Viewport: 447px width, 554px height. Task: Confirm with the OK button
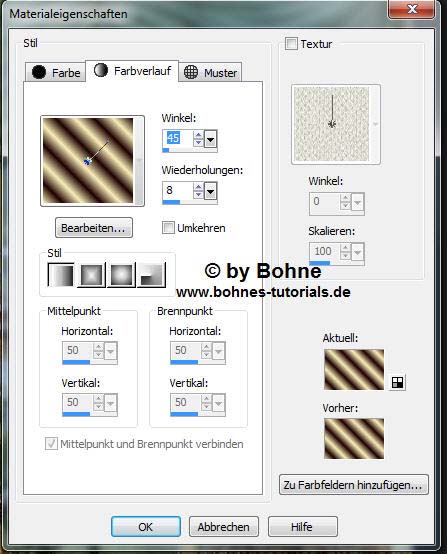coord(146,527)
